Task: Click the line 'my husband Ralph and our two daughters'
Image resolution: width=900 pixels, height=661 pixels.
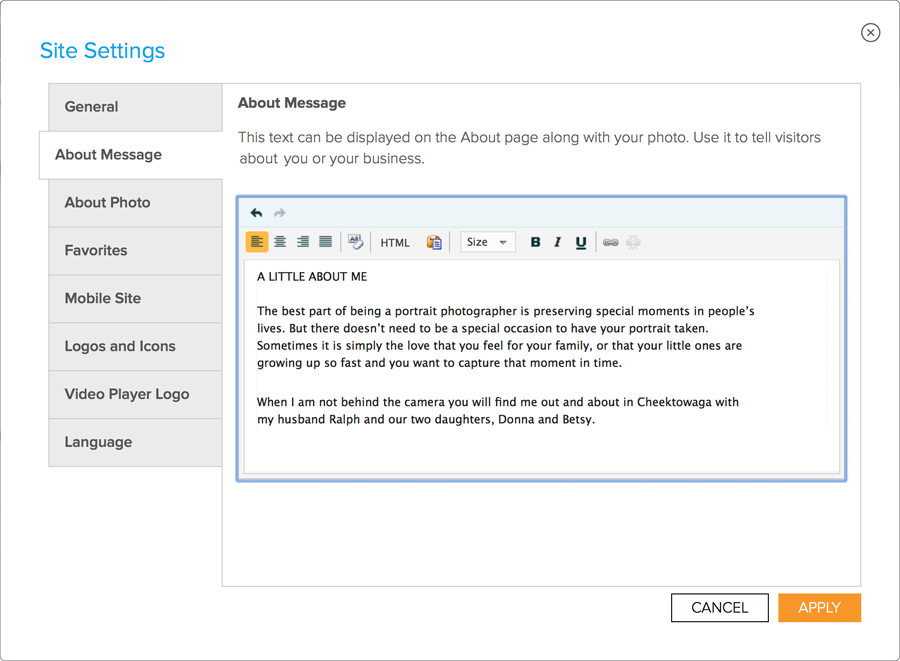Action: [x=426, y=419]
